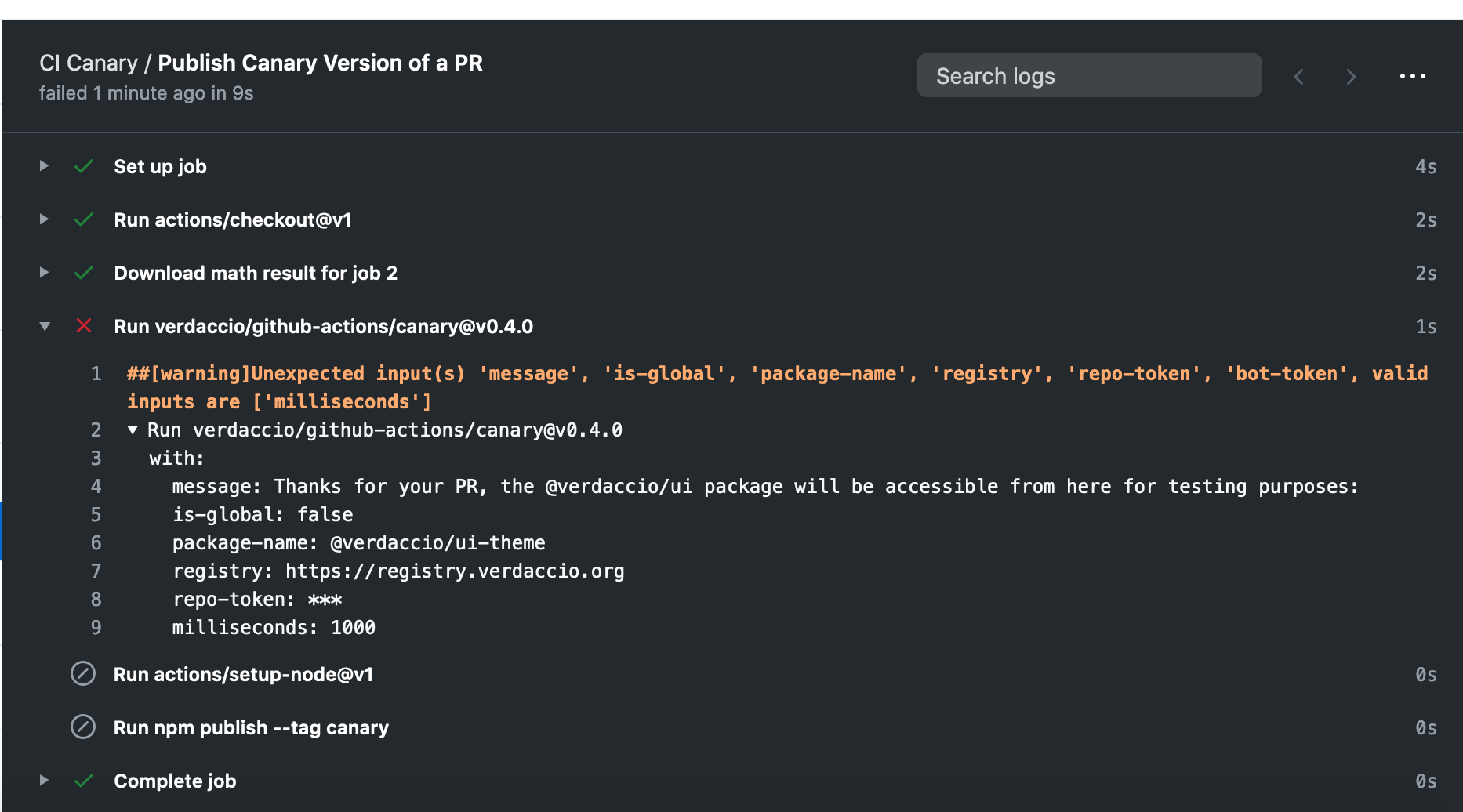Click the CI Canary workflow title

(88, 63)
